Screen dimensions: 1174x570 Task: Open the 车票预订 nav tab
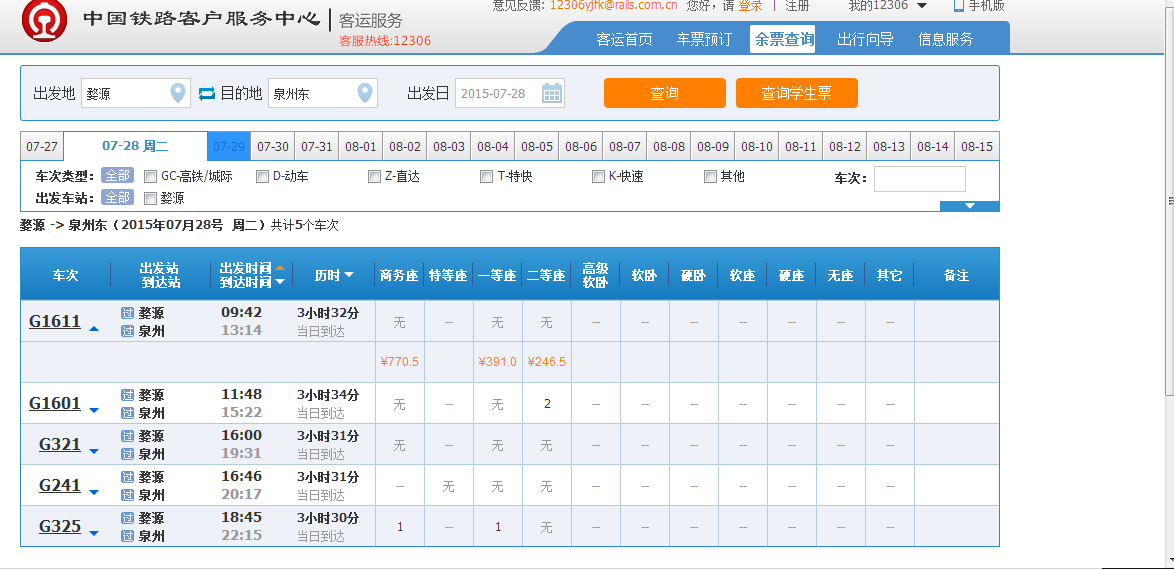[x=705, y=40]
